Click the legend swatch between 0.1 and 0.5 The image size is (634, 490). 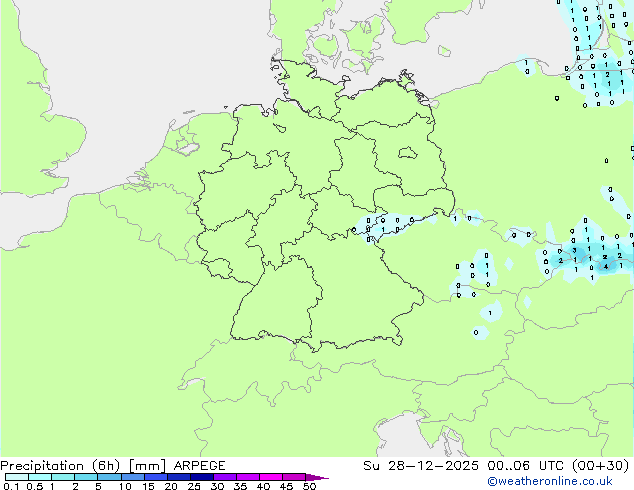tap(17, 477)
